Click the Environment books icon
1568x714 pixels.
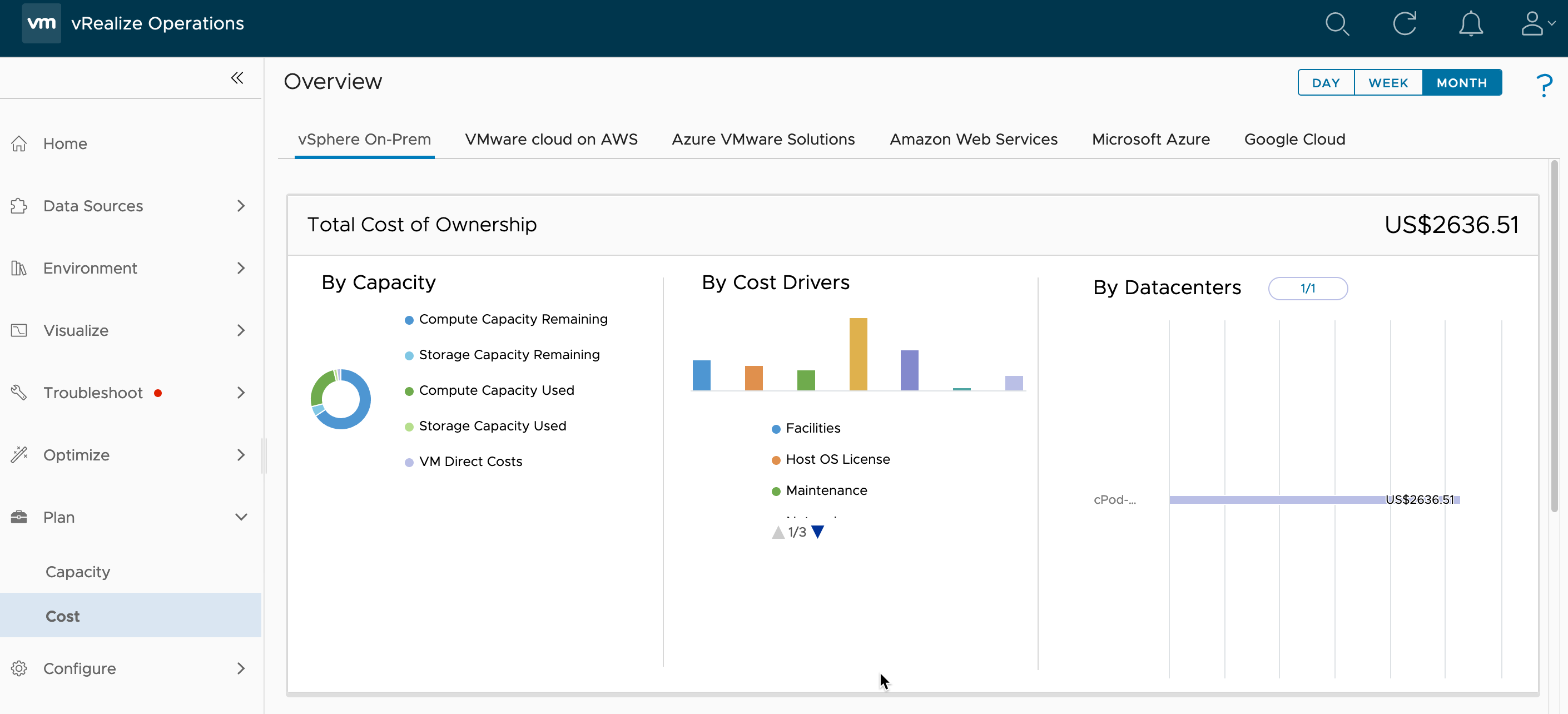tap(19, 268)
